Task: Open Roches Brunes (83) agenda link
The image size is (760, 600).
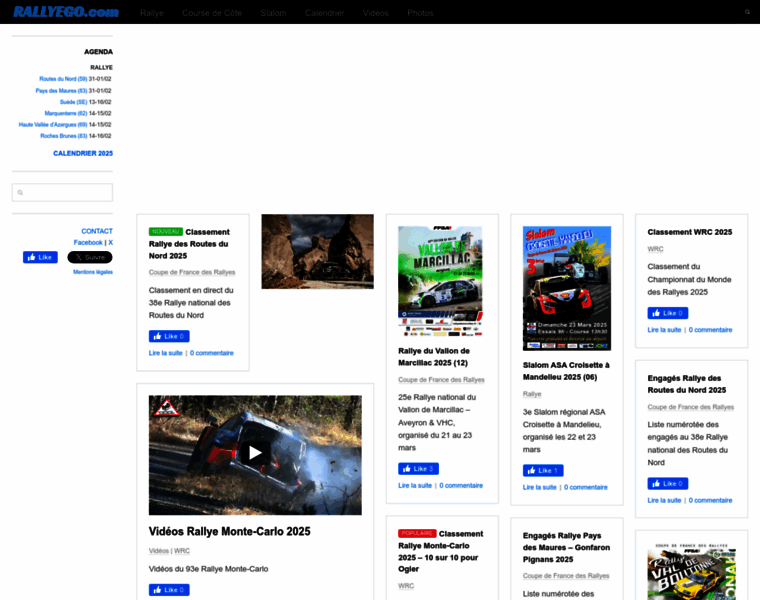Action: pyautogui.click(x=63, y=136)
